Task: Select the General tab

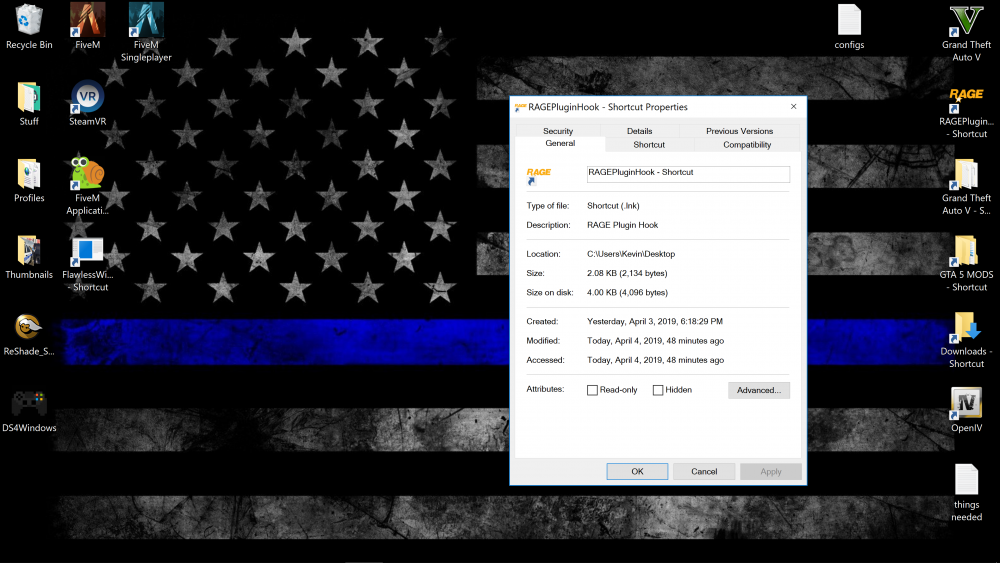Action: (x=560, y=143)
